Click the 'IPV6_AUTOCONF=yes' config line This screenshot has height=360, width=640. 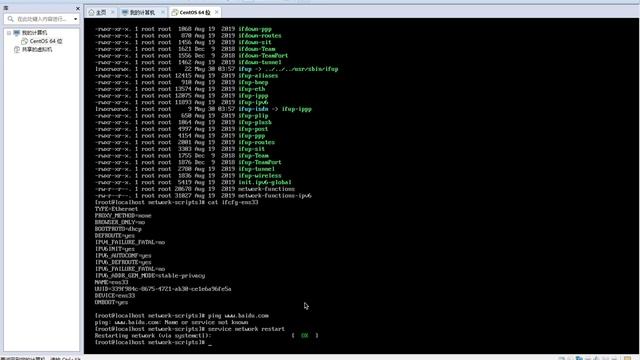[123, 256]
